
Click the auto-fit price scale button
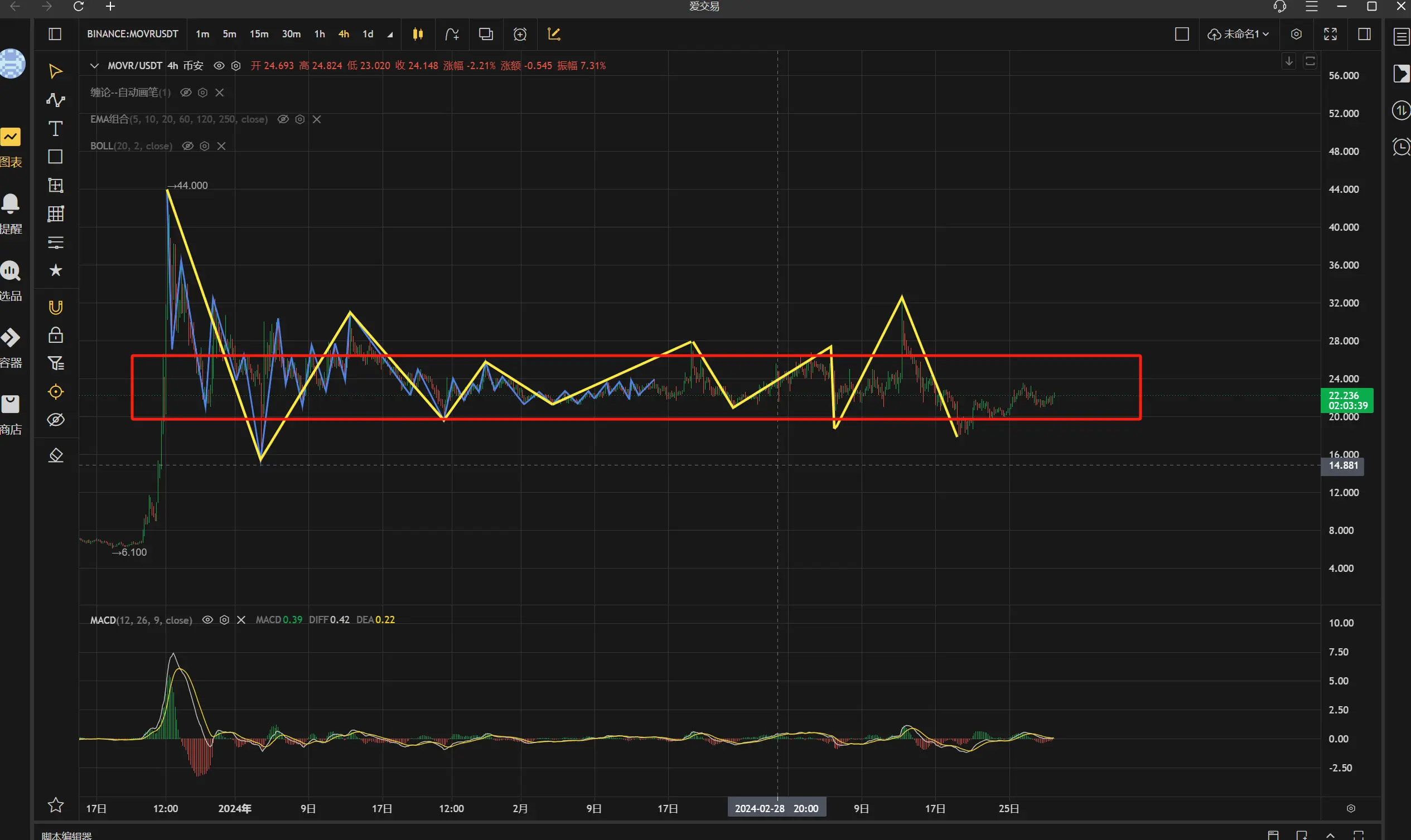pyautogui.click(x=1310, y=61)
